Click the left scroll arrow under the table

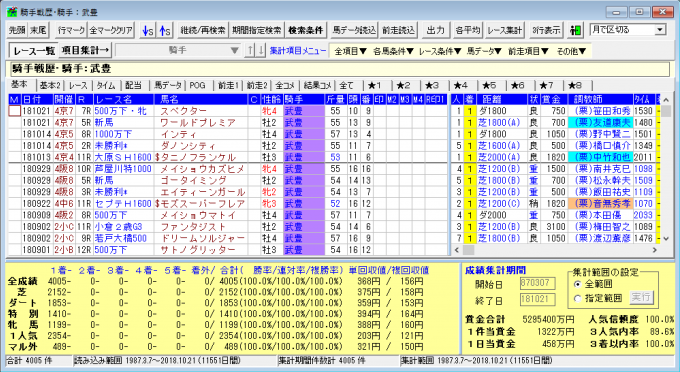(456, 250)
